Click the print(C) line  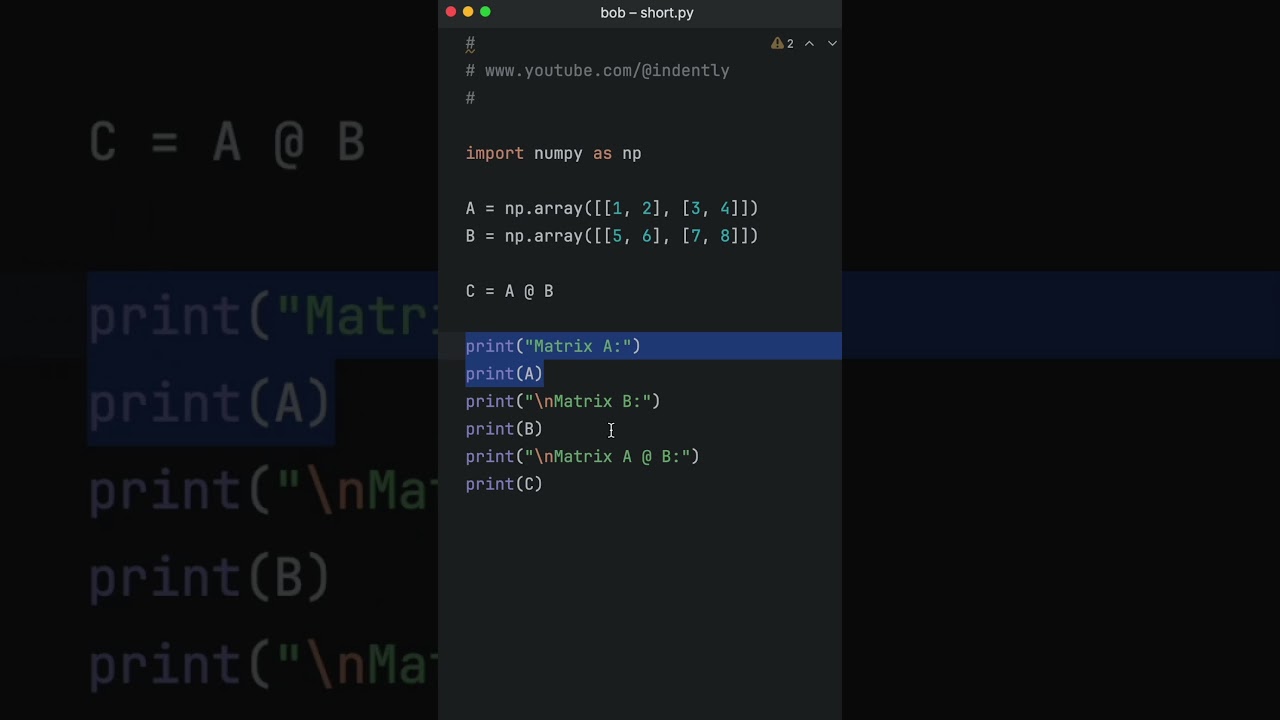pos(504,484)
